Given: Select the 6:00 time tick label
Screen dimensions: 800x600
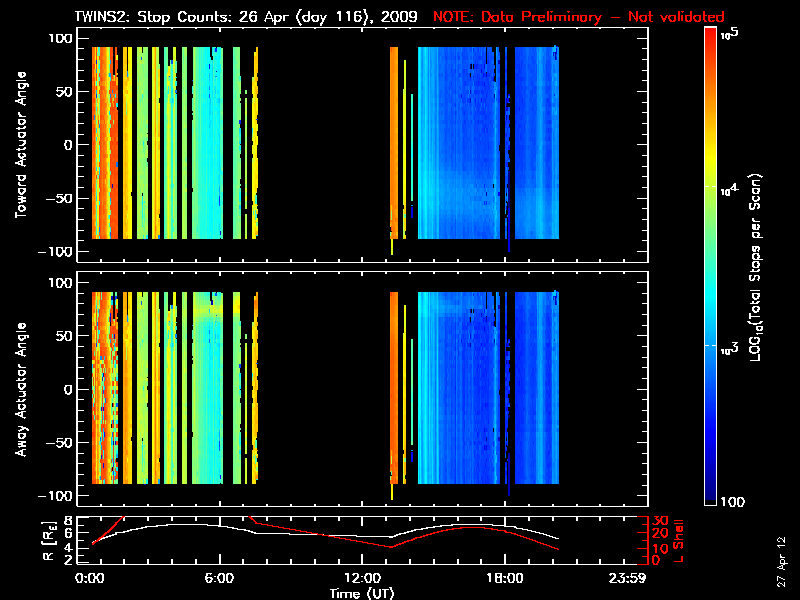Looking at the screenshot, I should (219, 580).
